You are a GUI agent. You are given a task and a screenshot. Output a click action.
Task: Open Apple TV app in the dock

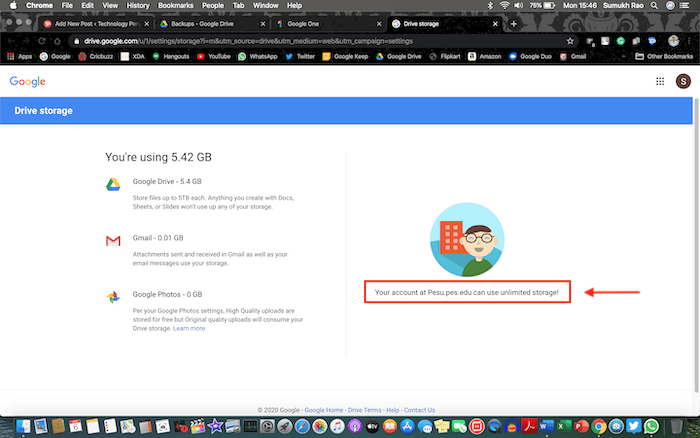[x=372, y=426]
